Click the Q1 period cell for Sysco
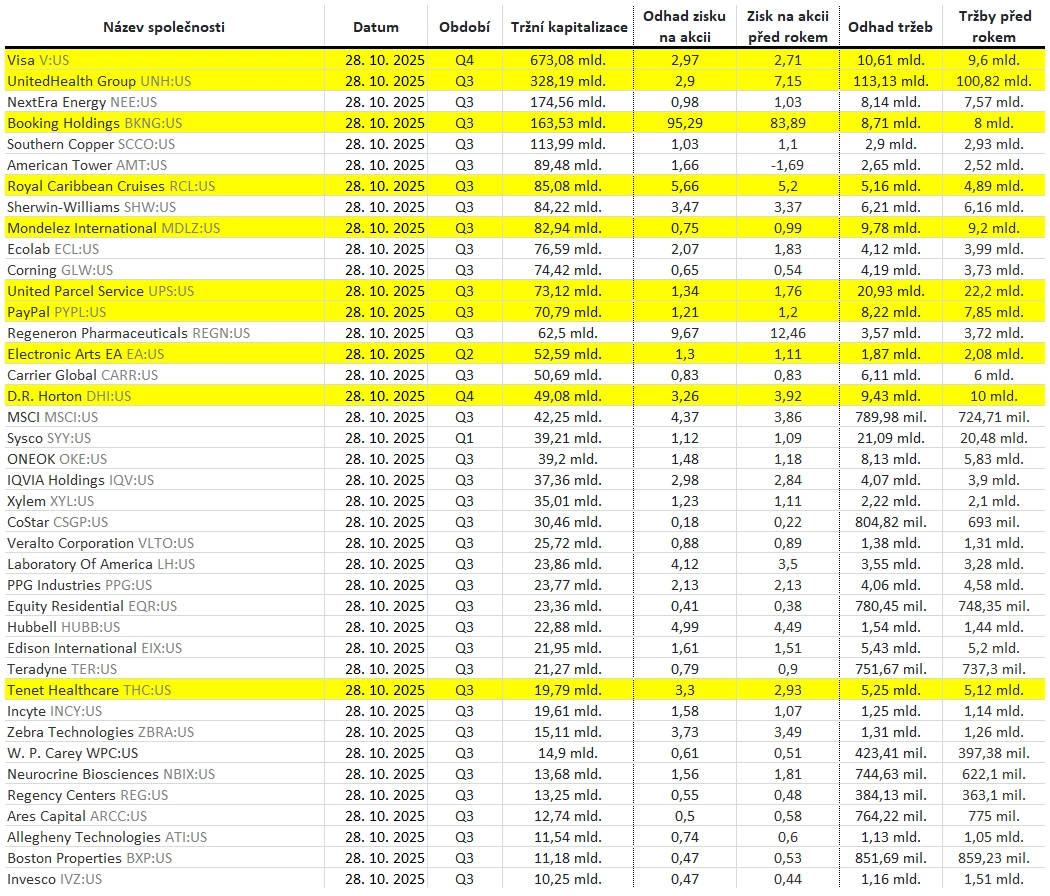The height and width of the screenshot is (896, 1050). click(464, 438)
